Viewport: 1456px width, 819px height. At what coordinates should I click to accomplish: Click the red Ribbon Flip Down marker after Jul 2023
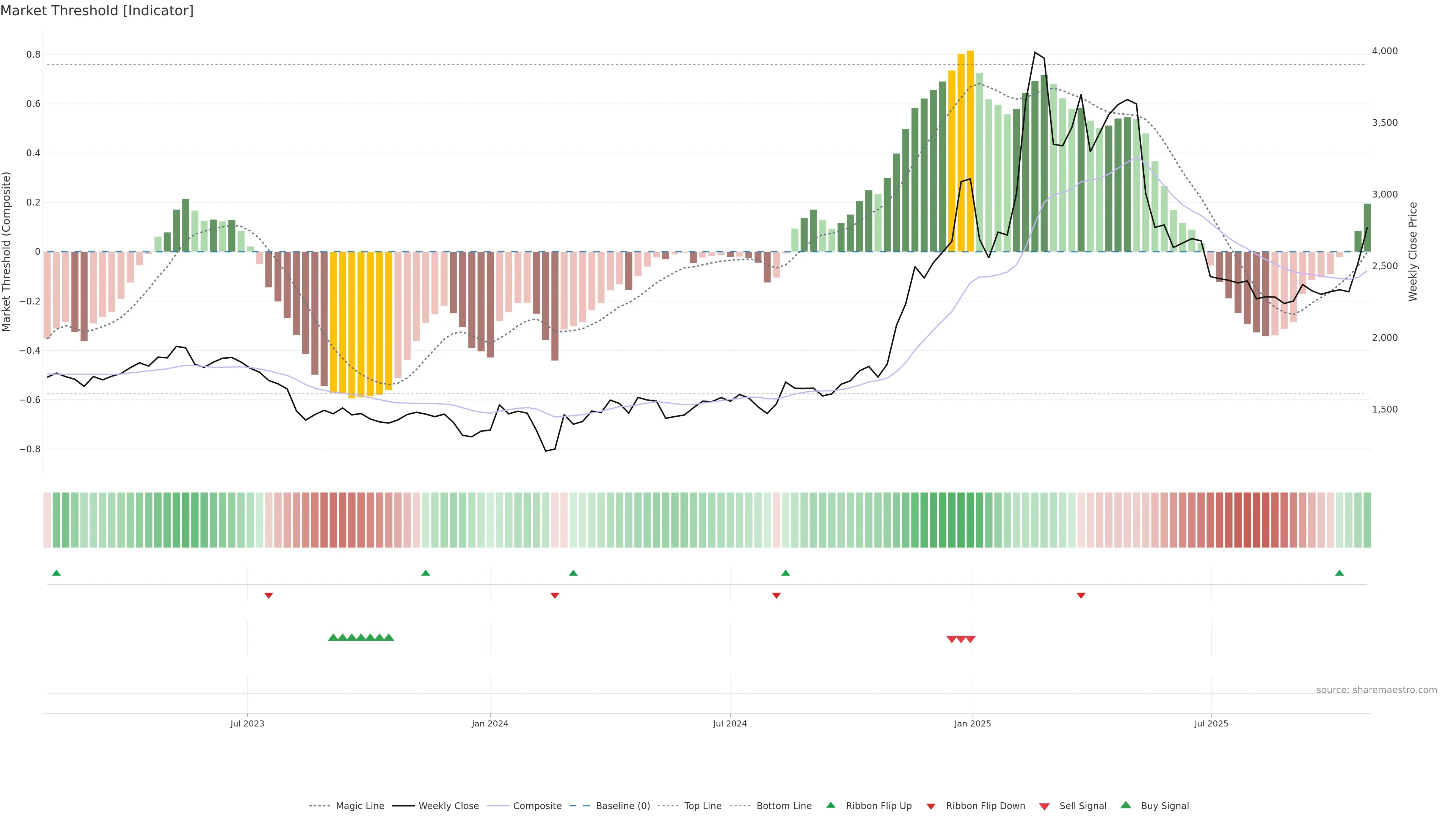[x=269, y=596]
